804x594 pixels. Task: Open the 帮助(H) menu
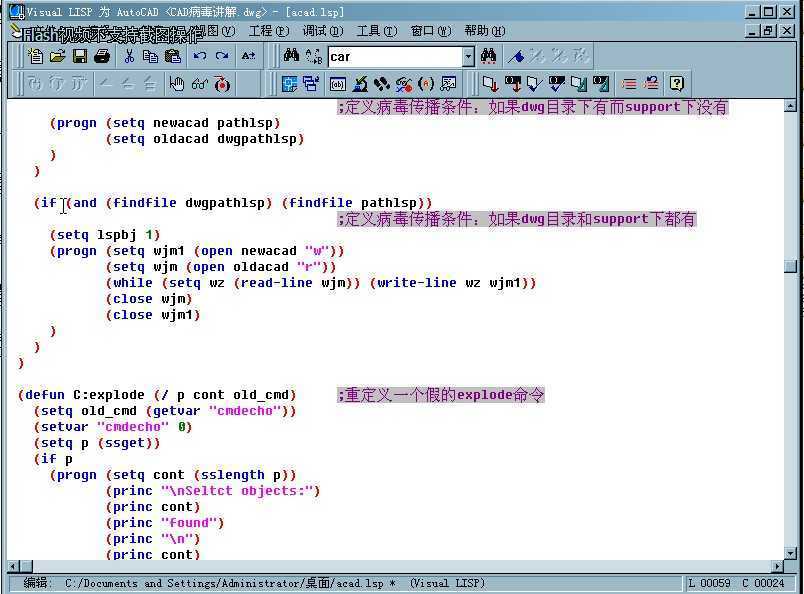(x=485, y=31)
